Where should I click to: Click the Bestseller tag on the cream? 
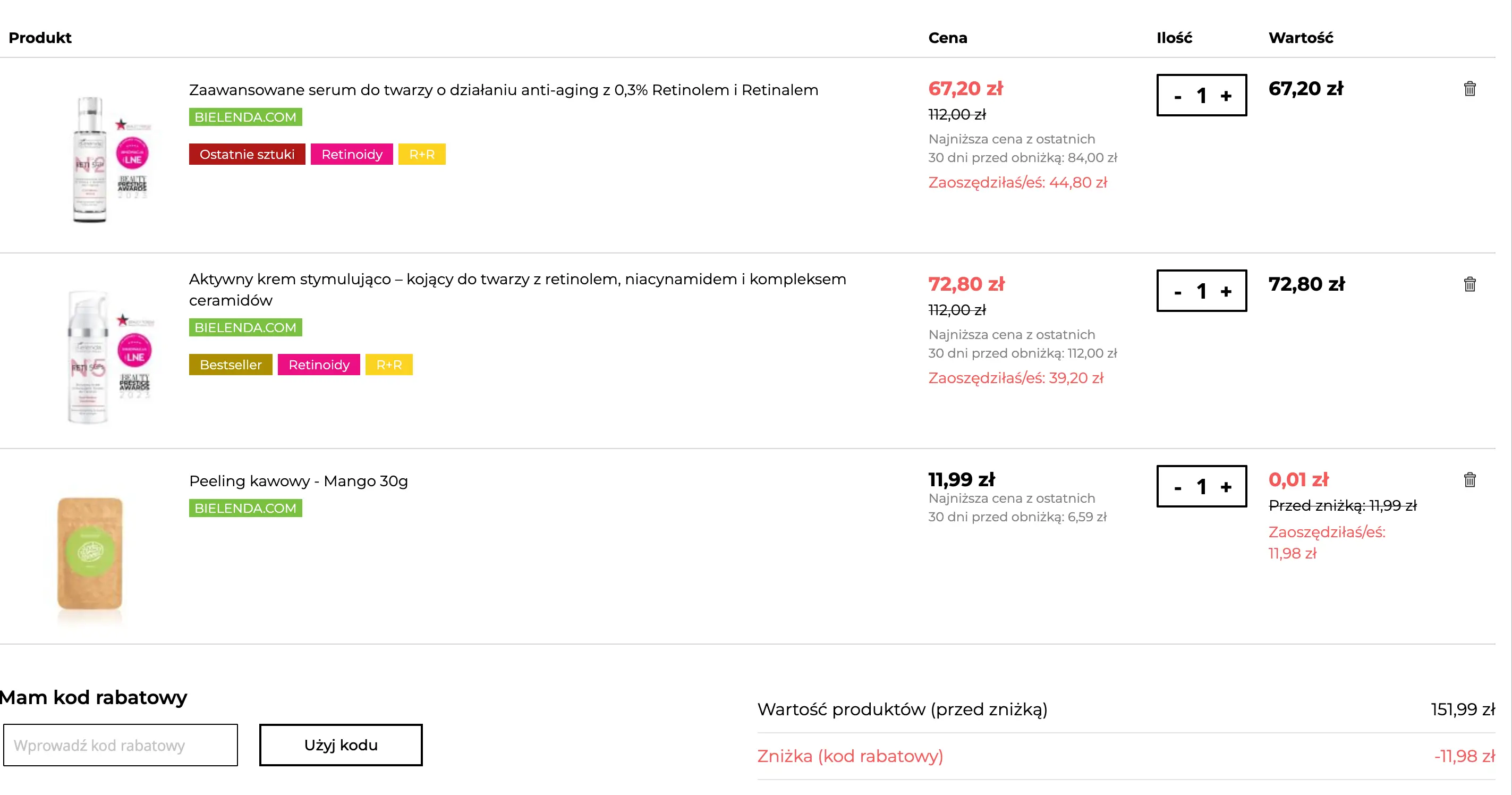pyautogui.click(x=230, y=365)
